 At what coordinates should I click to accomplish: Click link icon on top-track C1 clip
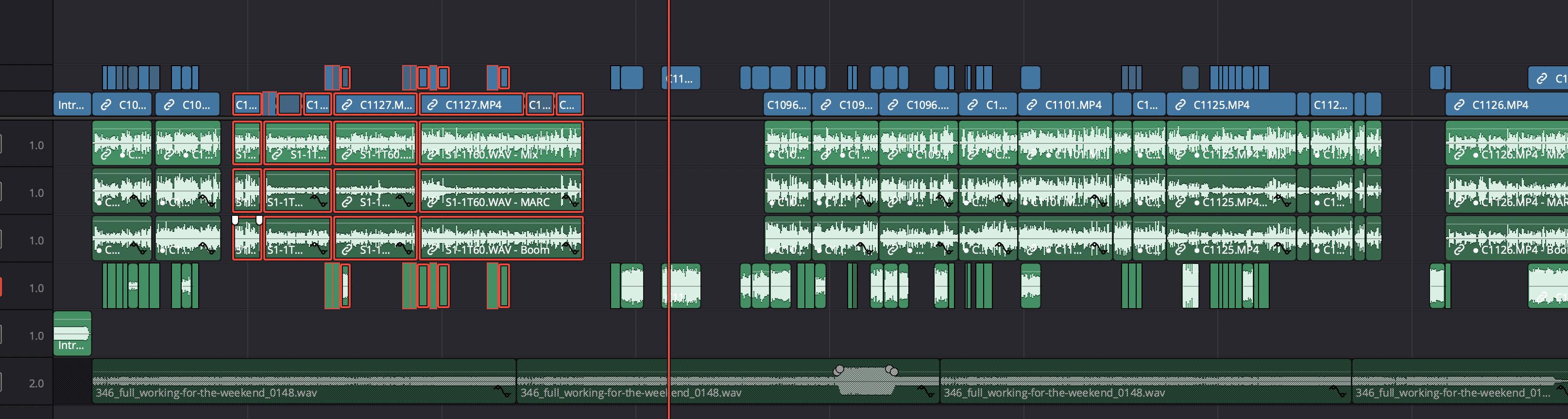pos(1542,78)
